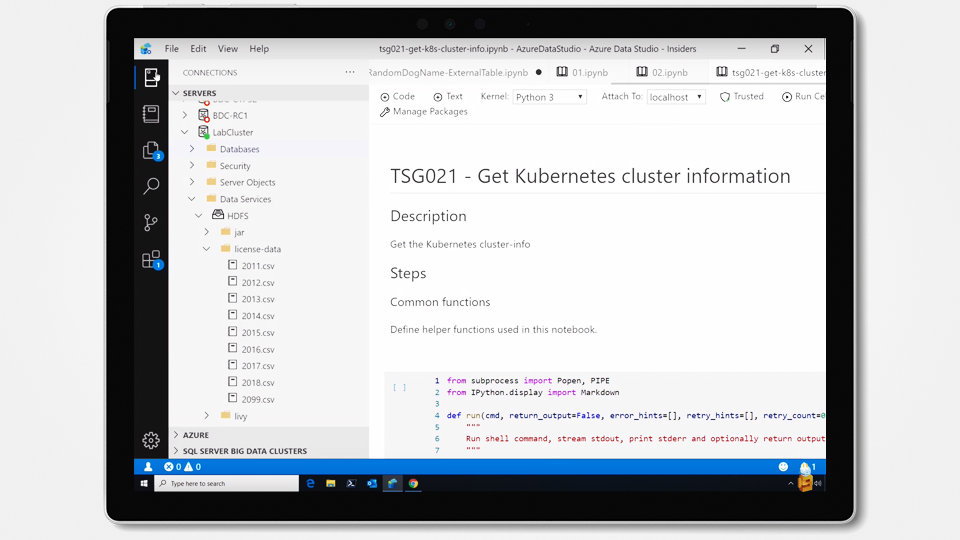Click the Windows Start button
960x540 pixels.
point(144,483)
